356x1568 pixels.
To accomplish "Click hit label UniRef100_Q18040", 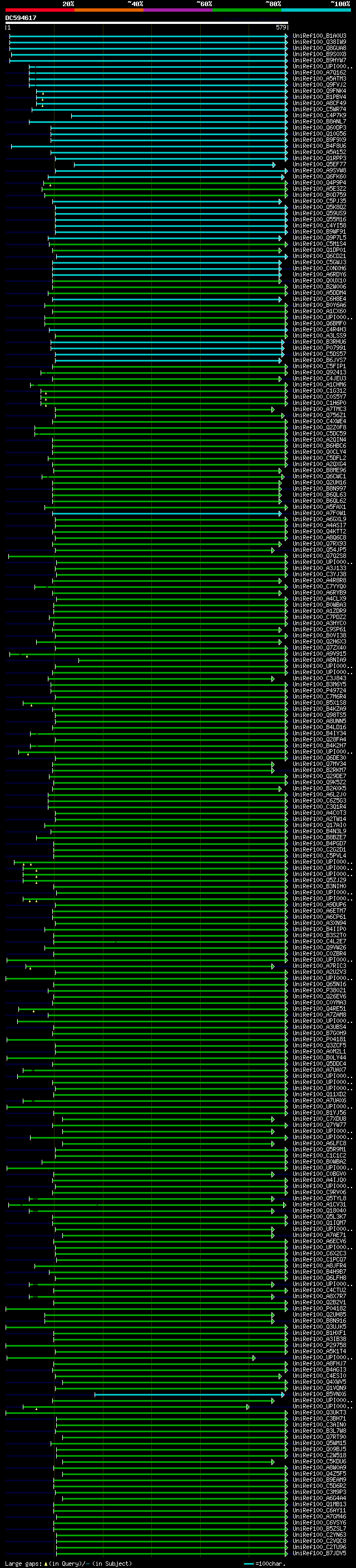I will coord(319,1211).
